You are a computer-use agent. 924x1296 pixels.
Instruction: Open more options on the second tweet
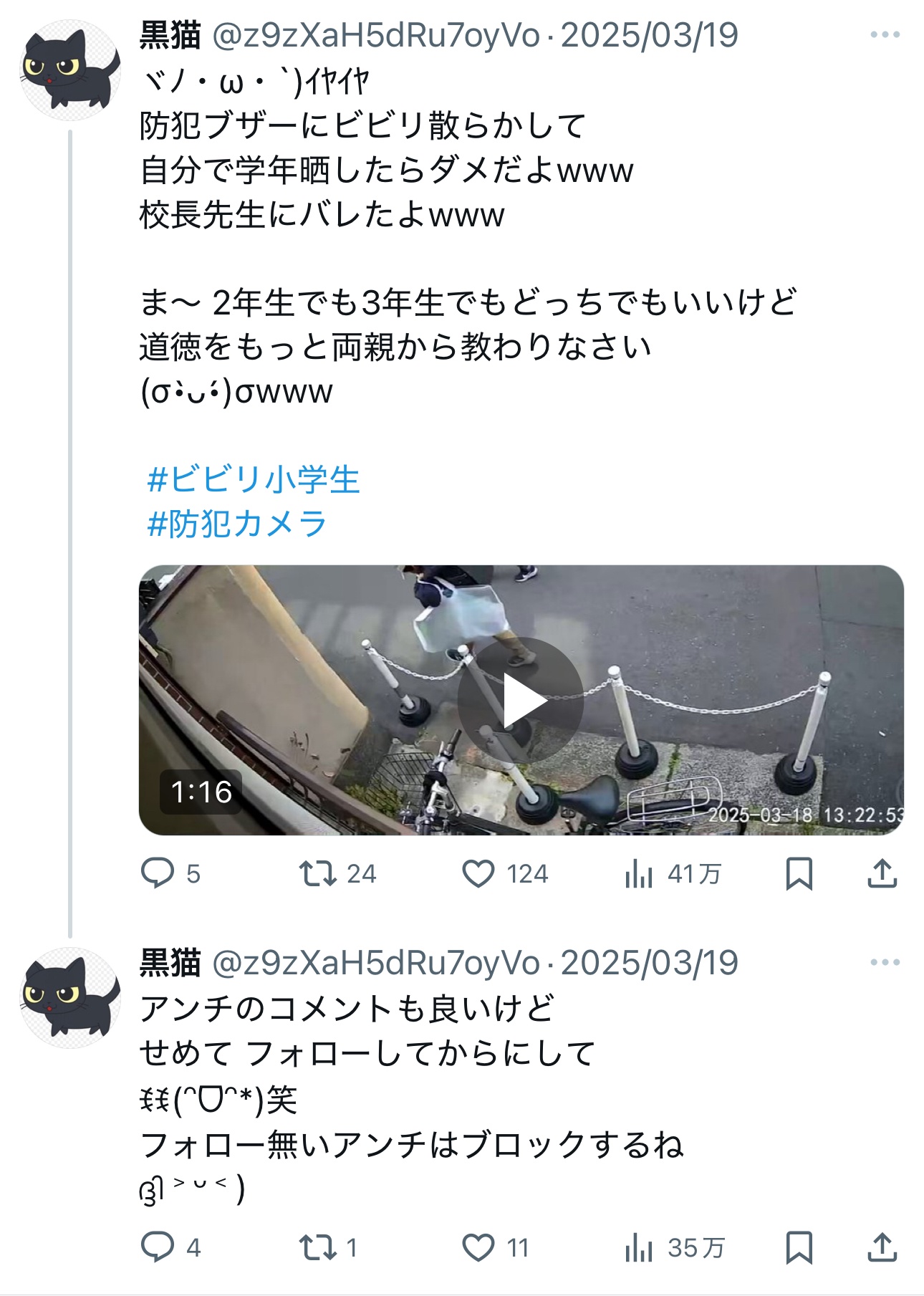pos(885,962)
